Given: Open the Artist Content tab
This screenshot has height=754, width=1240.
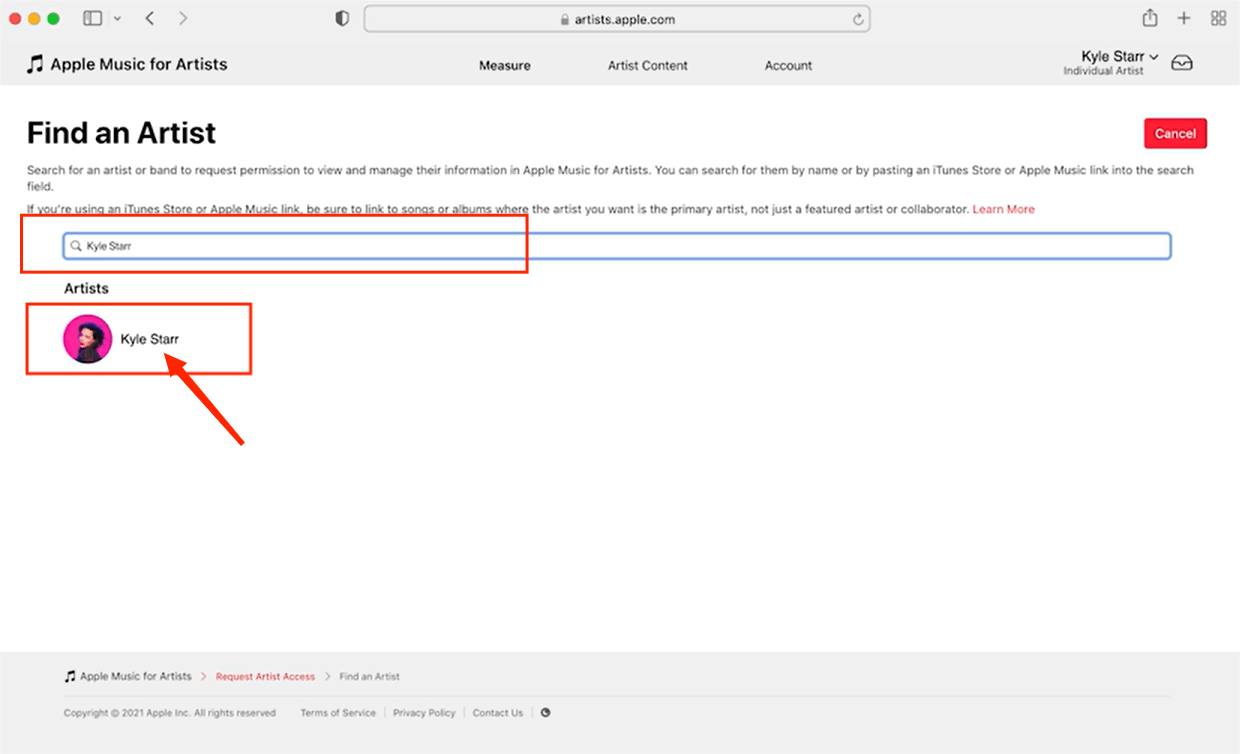Looking at the screenshot, I should point(648,66).
